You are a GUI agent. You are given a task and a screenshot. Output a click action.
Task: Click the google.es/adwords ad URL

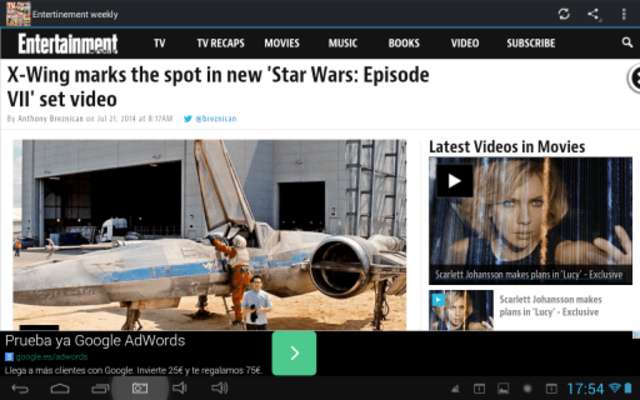(52, 357)
